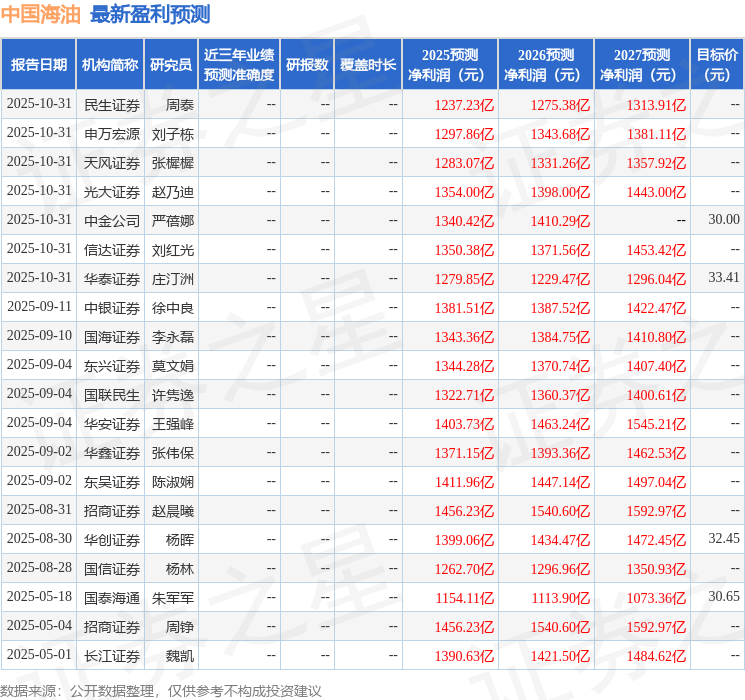Click analyst name 赵晨曦
This screenshot has width=745, height=700.
[x=173, y=511]
